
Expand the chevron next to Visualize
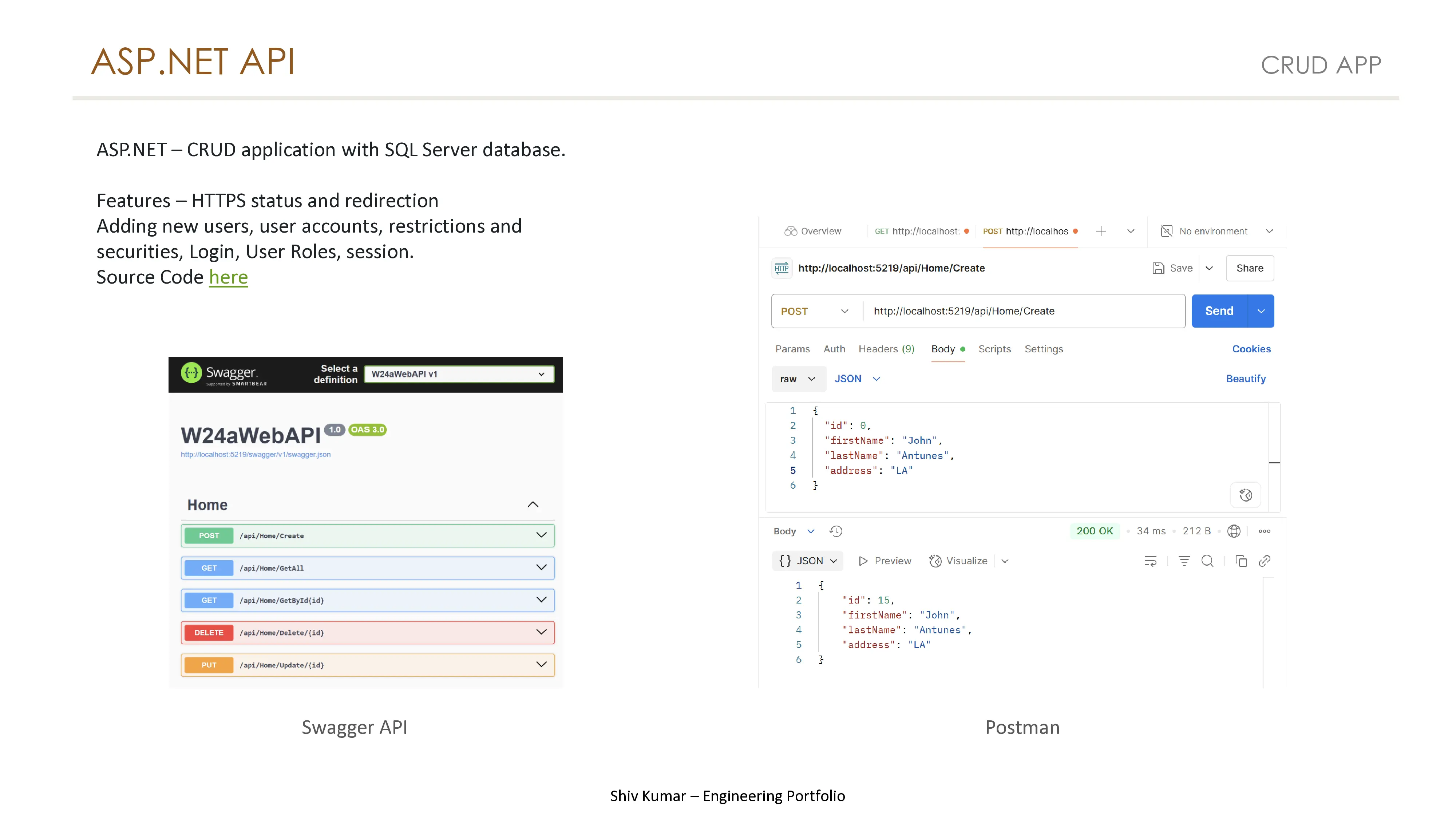pyautogui.click(x=1005, y=561)
